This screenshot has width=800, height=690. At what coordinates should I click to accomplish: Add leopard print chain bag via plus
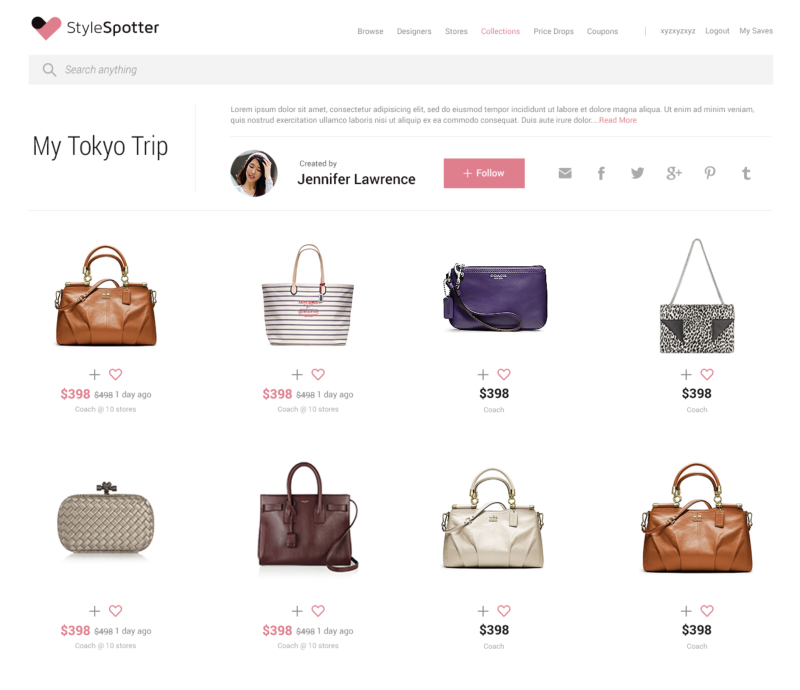[686, 375]
